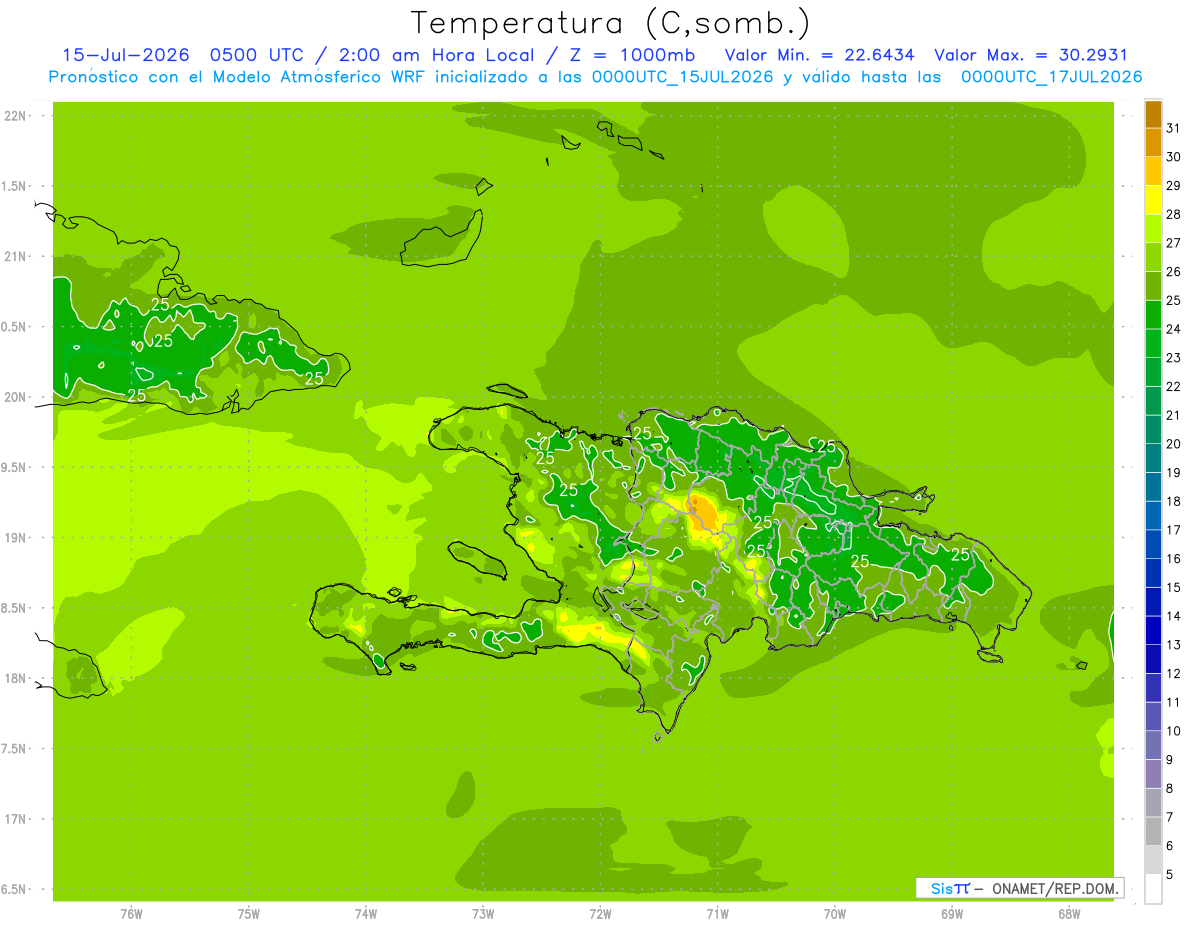Click the longitude axis label '71W'
Viewport: 1200px width, 927px height.
pos(717,914)
